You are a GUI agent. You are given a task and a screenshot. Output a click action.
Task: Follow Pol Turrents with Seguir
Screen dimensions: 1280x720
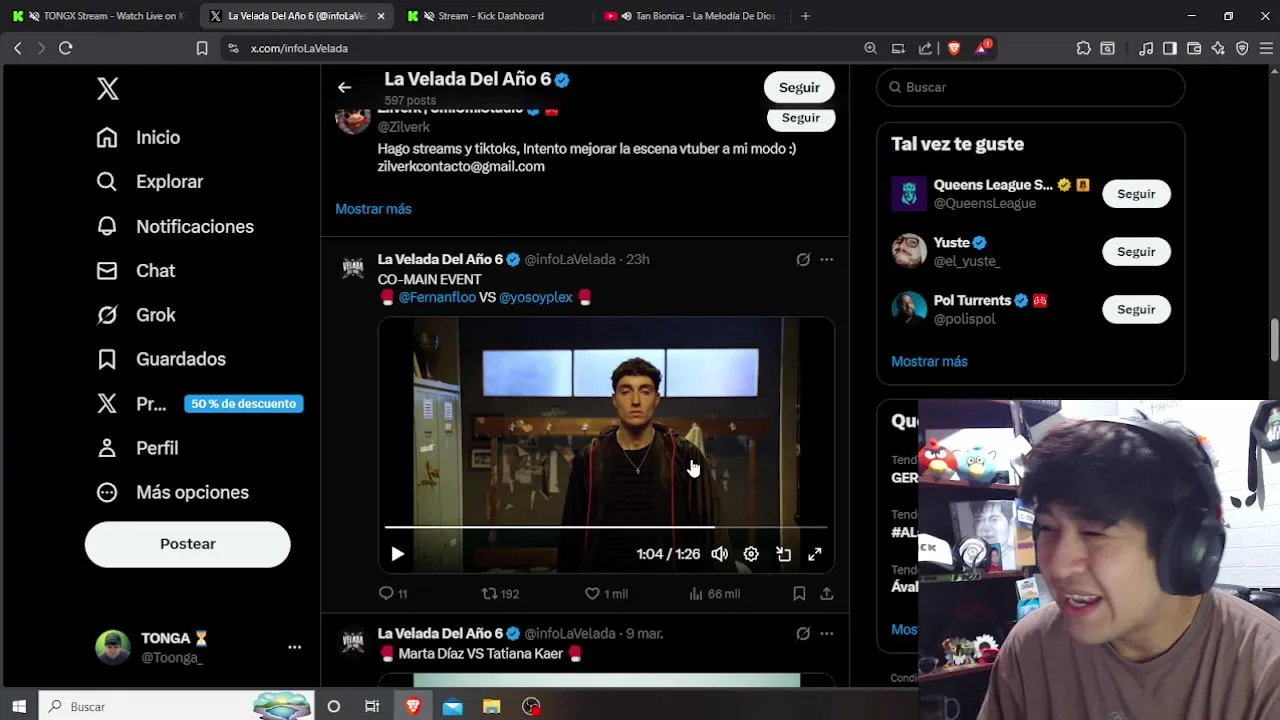(1136, 310)
